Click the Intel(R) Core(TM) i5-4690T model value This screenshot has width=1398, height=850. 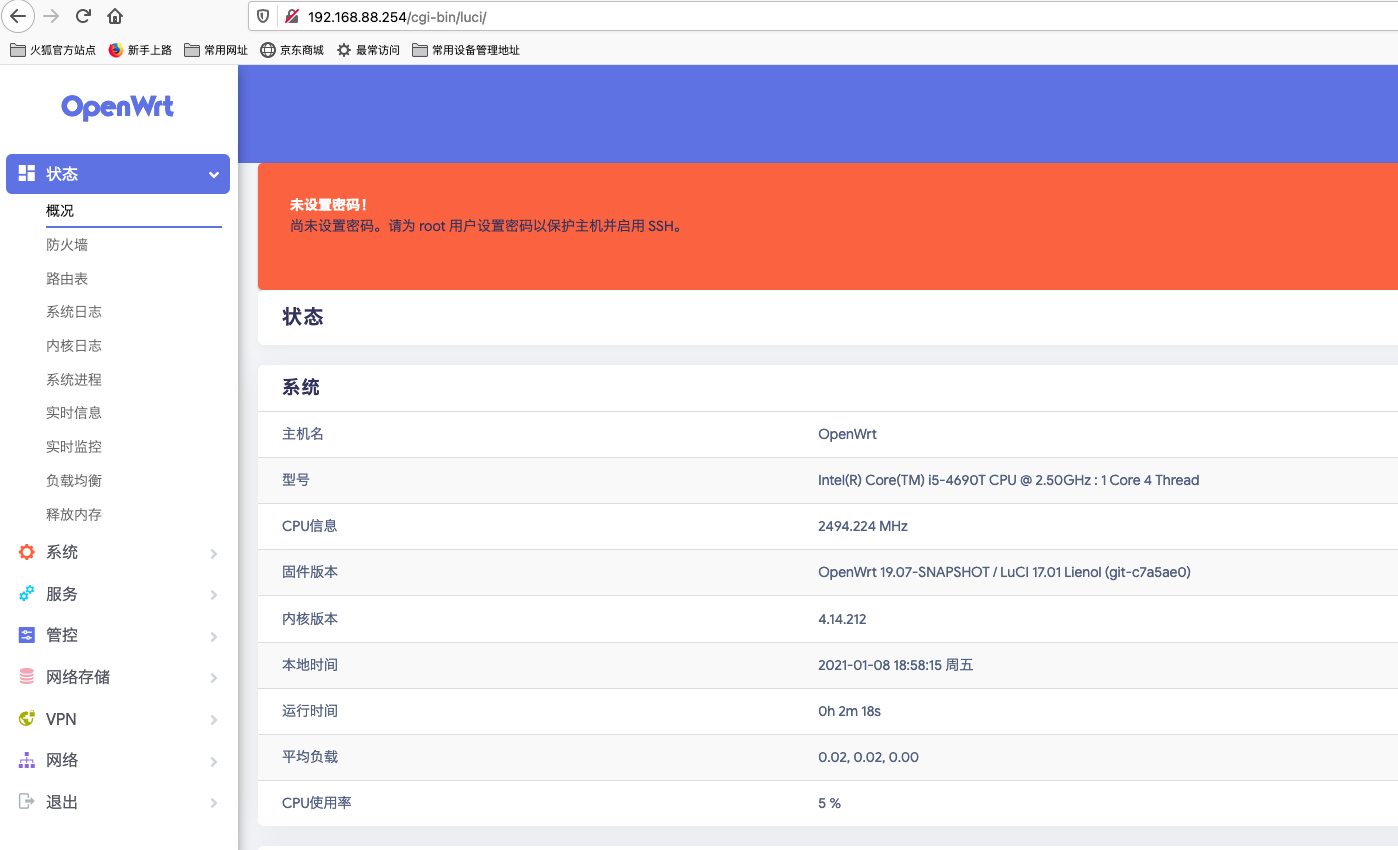[x=1008, y=480]
